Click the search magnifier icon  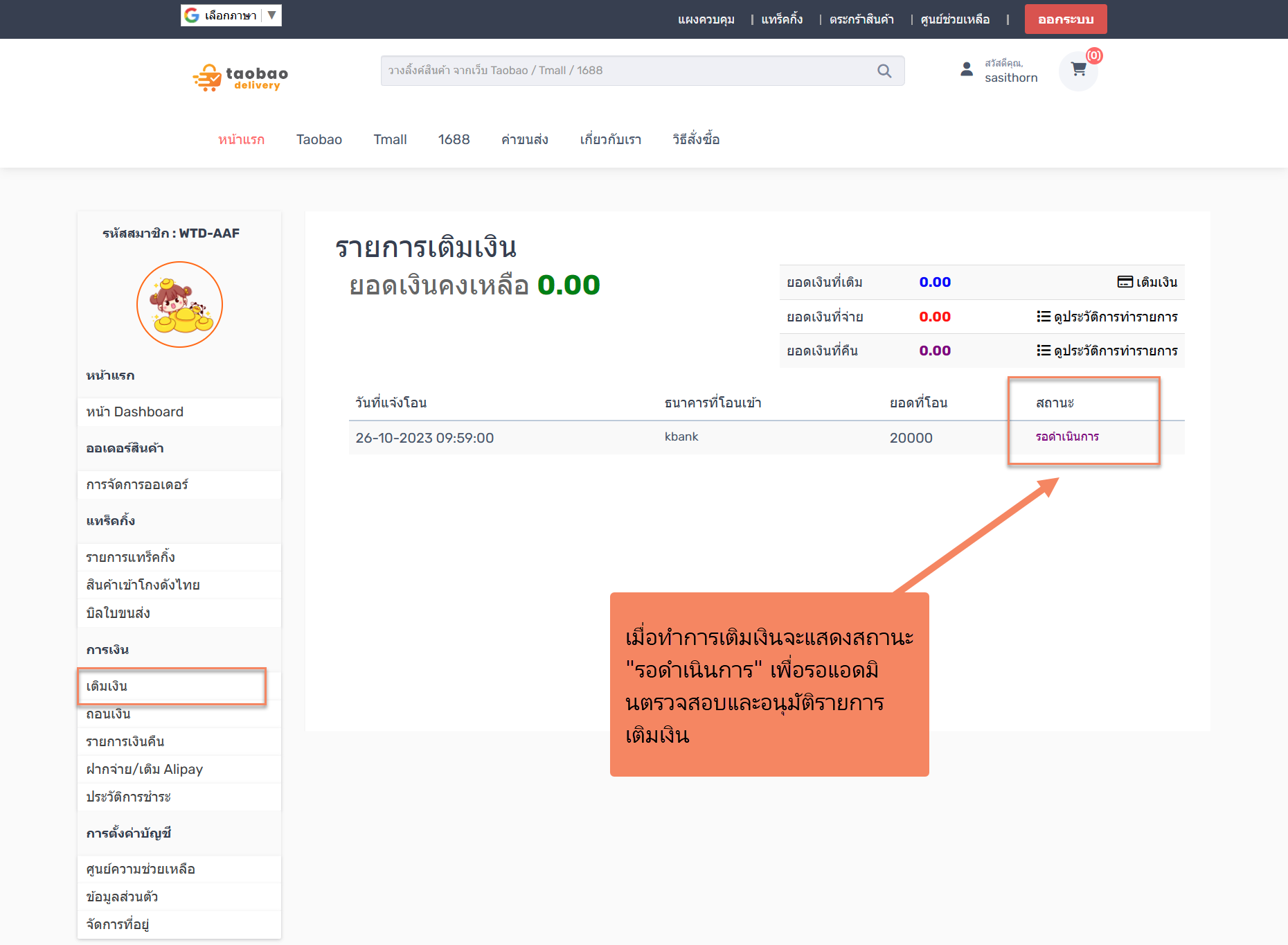[x=884, y=71]
